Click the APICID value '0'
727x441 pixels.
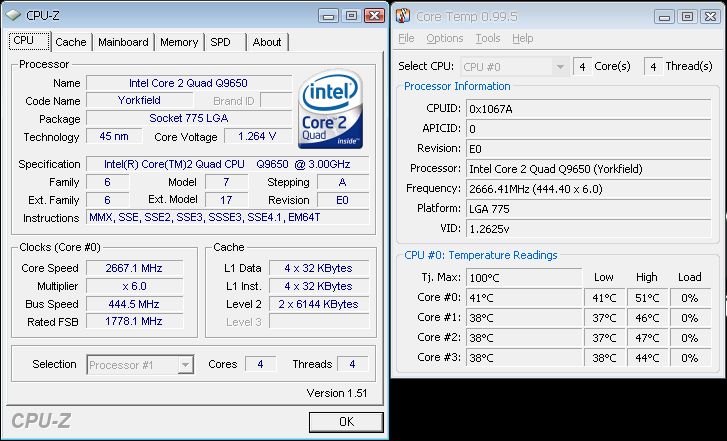click(588, 129)
